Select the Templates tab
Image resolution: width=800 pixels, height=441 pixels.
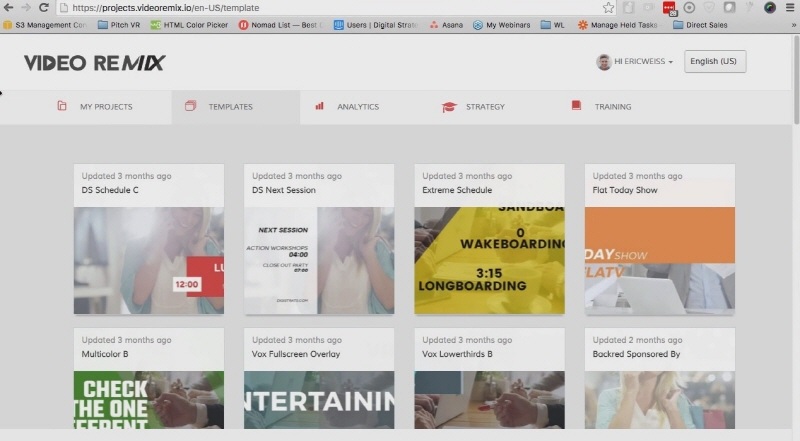click(x=236, y=107)
